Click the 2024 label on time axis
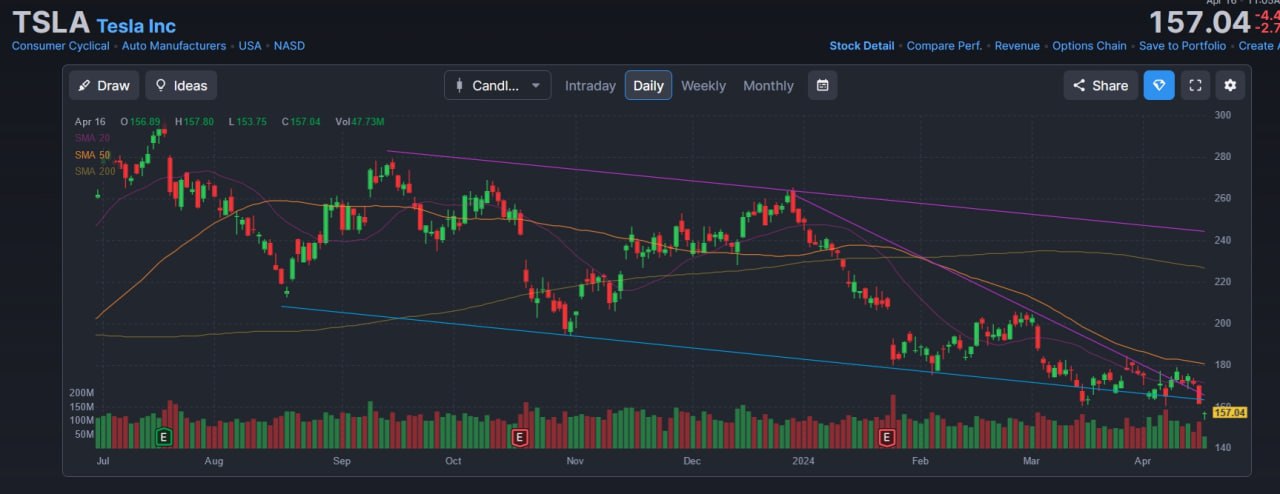 (x=804, y=461)
